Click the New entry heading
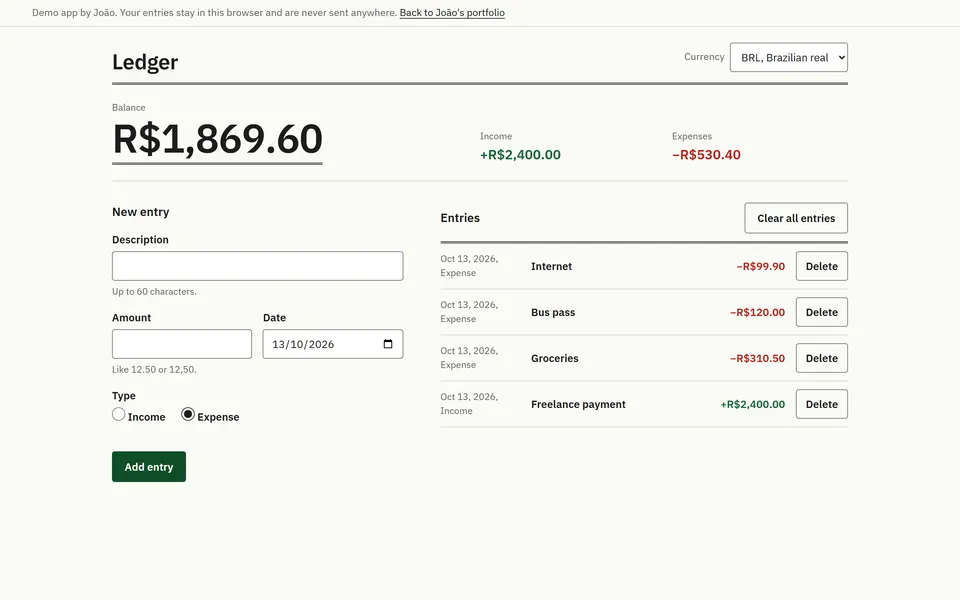960x600 pixels. coord(140,212)
